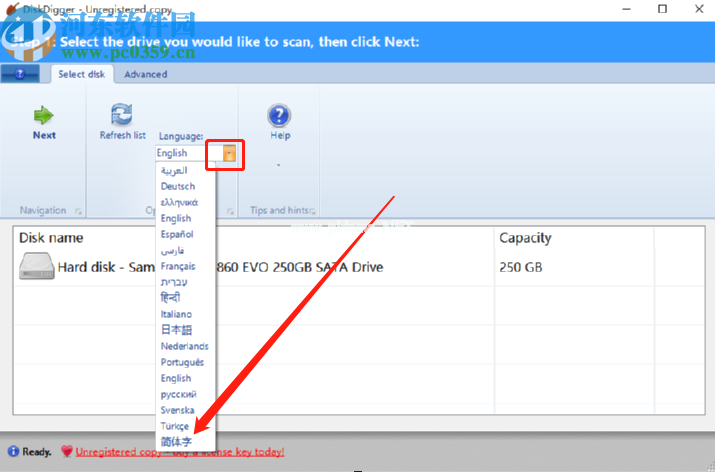Open the Language dropdown arrow
The image size is (715, 472).
[x=230, y=153]
